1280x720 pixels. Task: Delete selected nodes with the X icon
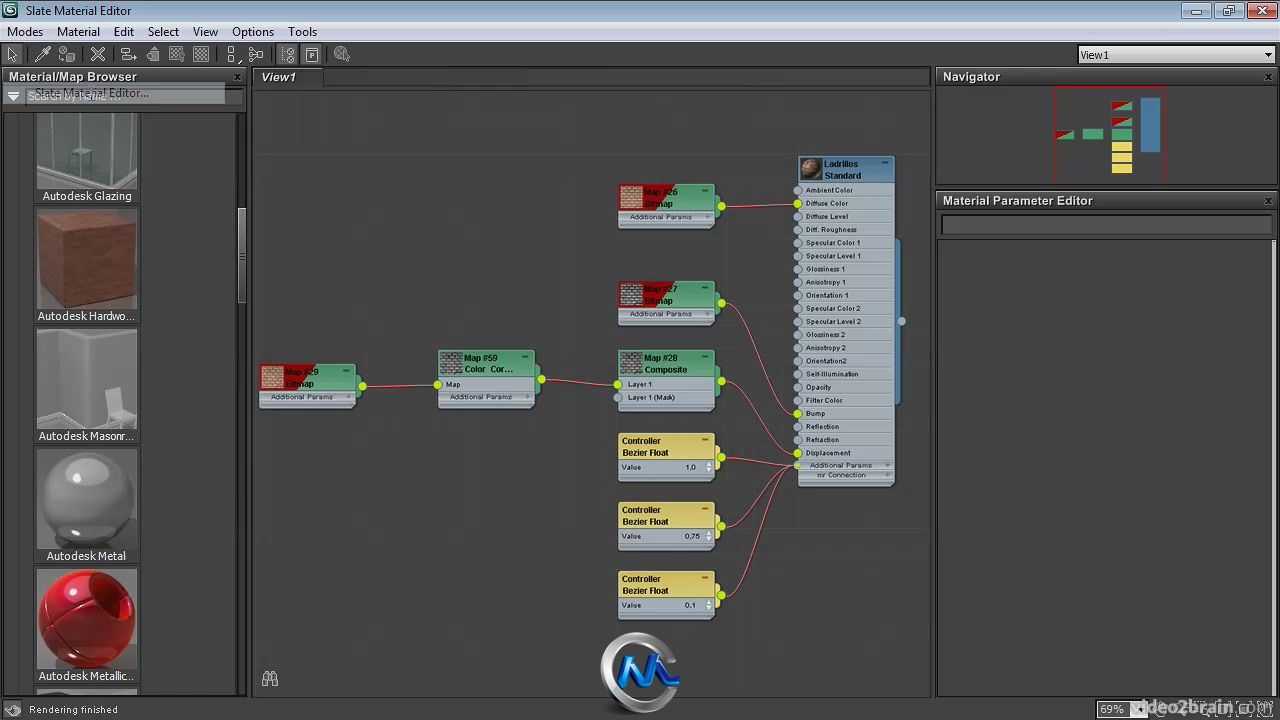(98, 55)
